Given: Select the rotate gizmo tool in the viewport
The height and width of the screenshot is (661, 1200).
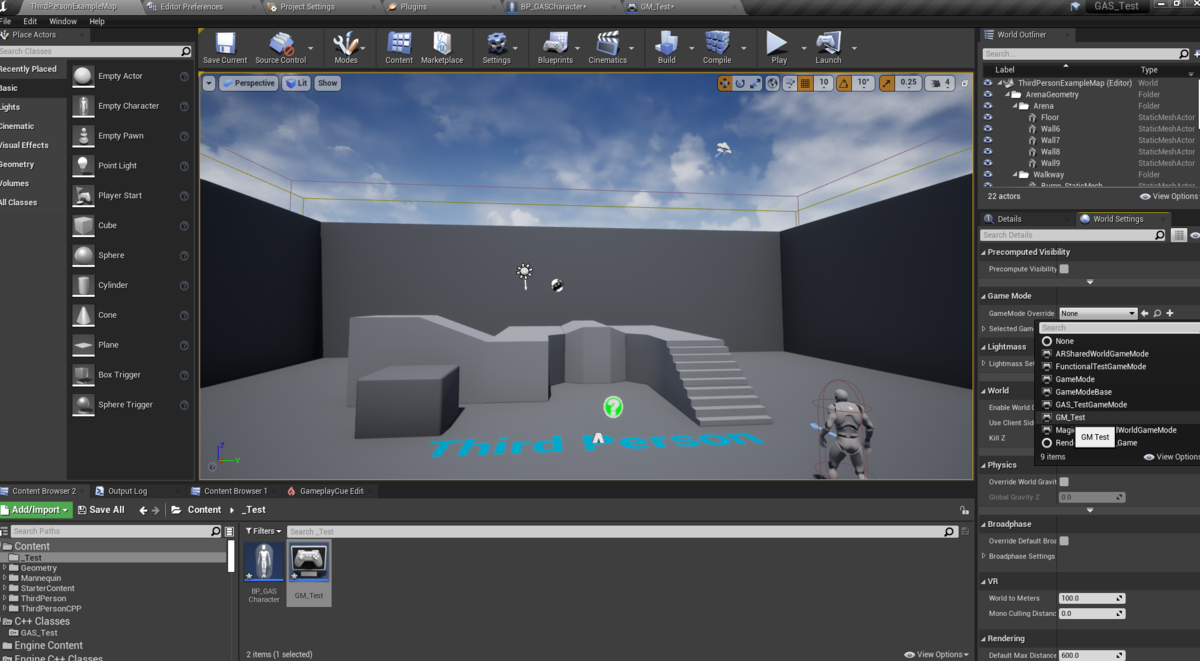Looking at the screenshot, I should pos(740,83).
